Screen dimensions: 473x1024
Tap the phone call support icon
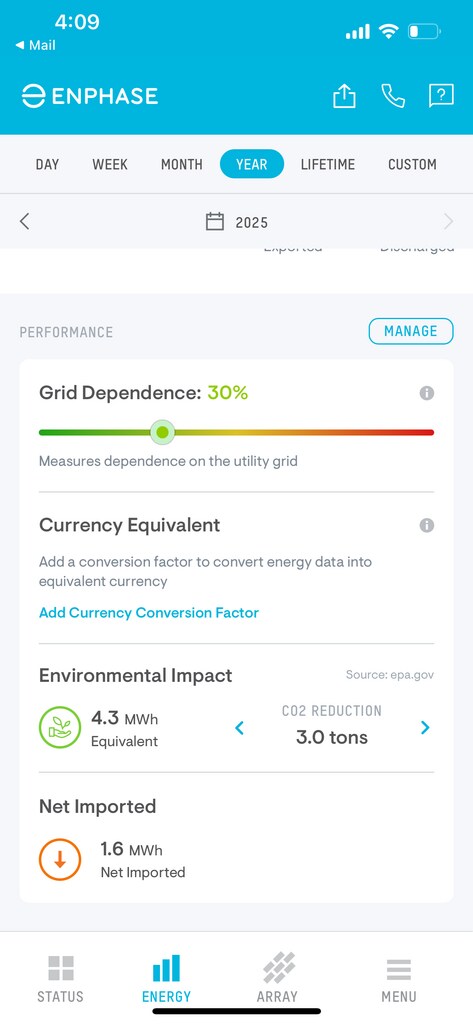(393, 96)
